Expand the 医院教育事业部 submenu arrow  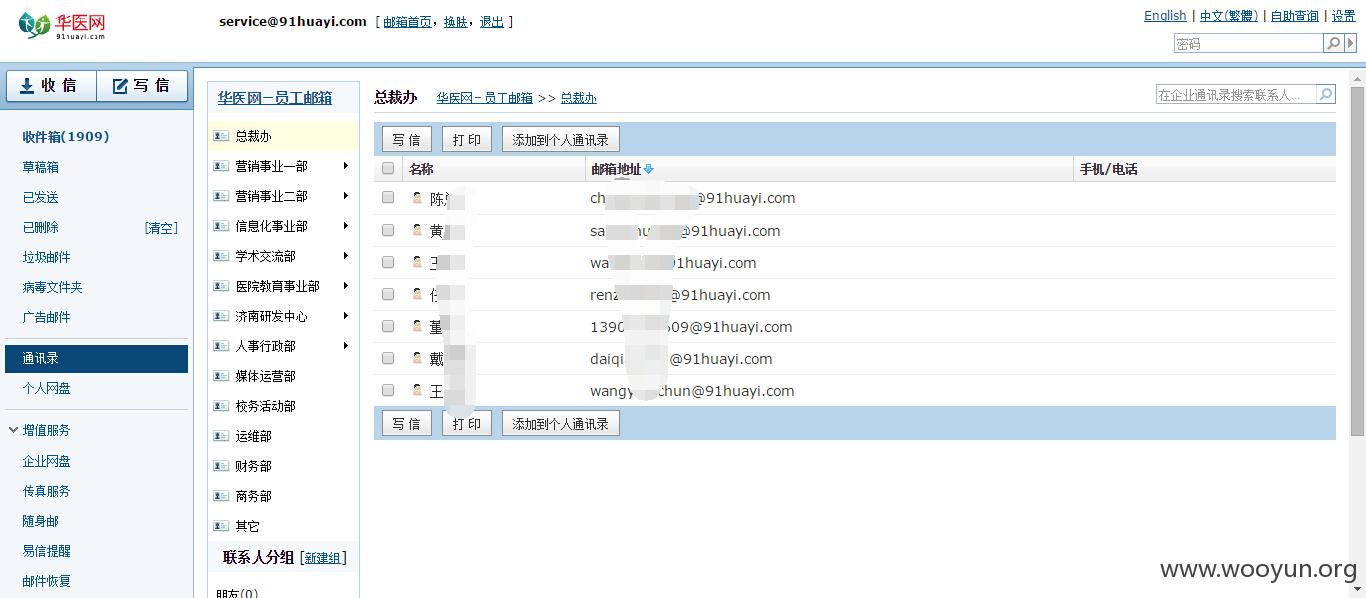click(346, 286)
